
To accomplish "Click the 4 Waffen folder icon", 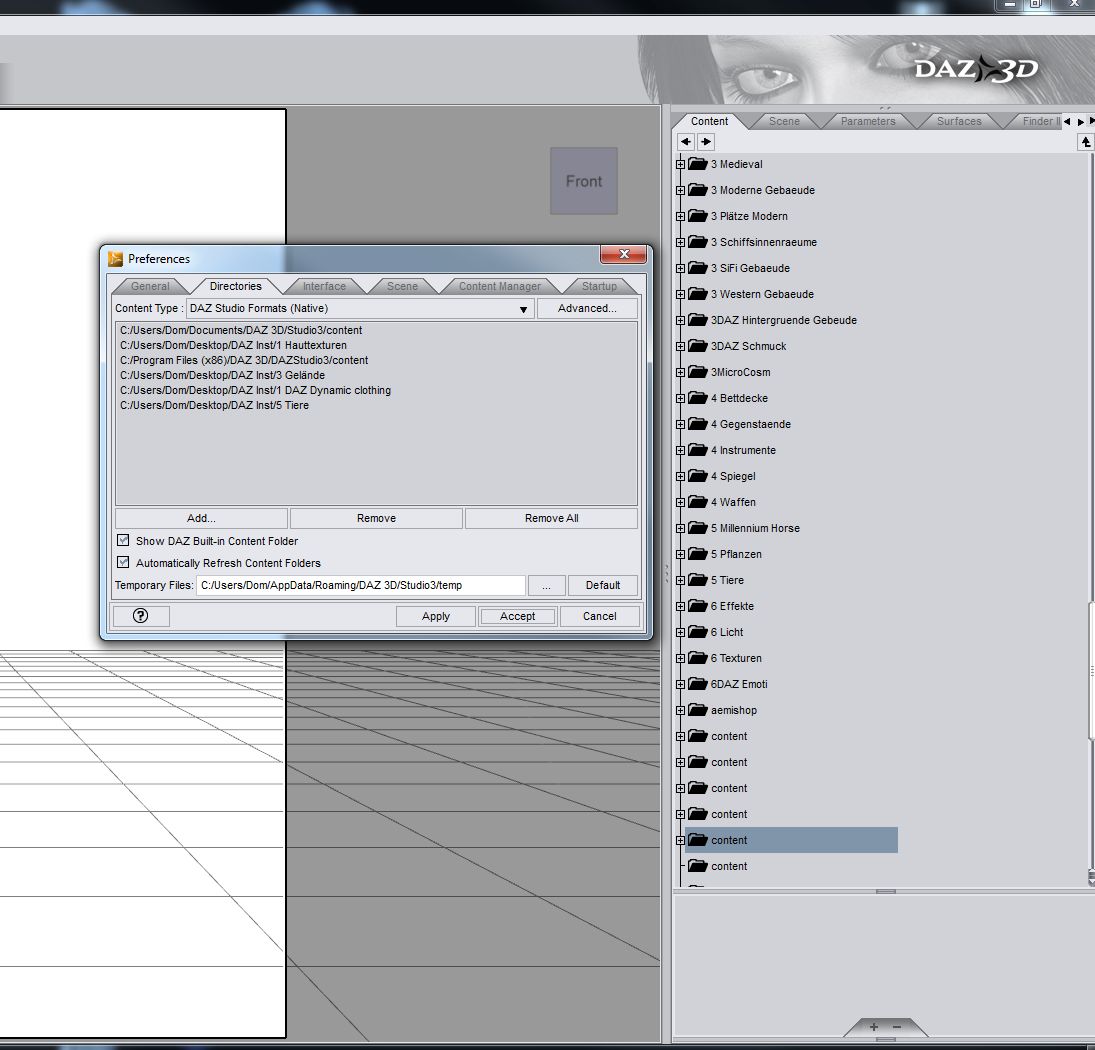I will [698, 502].
